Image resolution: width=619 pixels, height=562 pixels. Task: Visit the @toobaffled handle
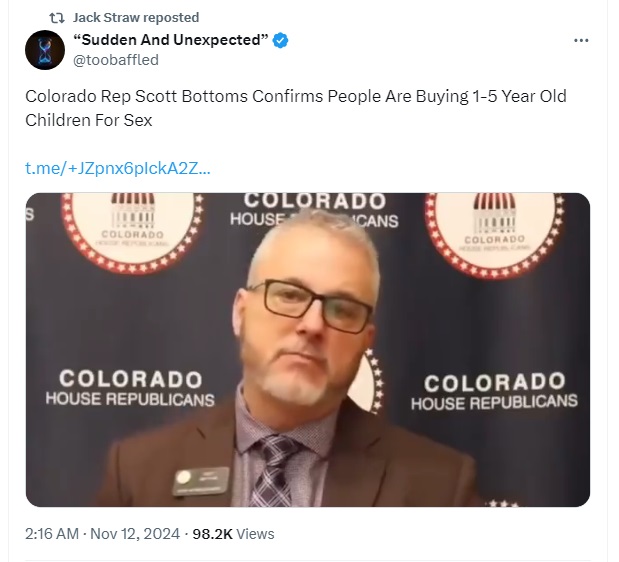point(116,60)
